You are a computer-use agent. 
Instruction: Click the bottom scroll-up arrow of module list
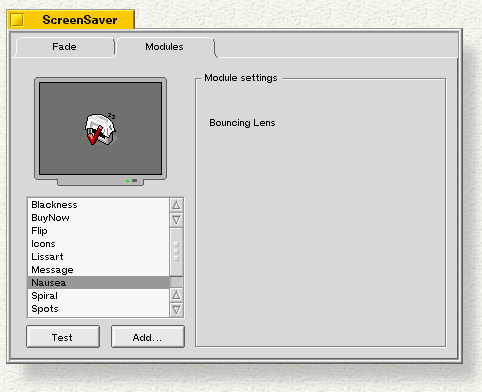tap(176, 295)
